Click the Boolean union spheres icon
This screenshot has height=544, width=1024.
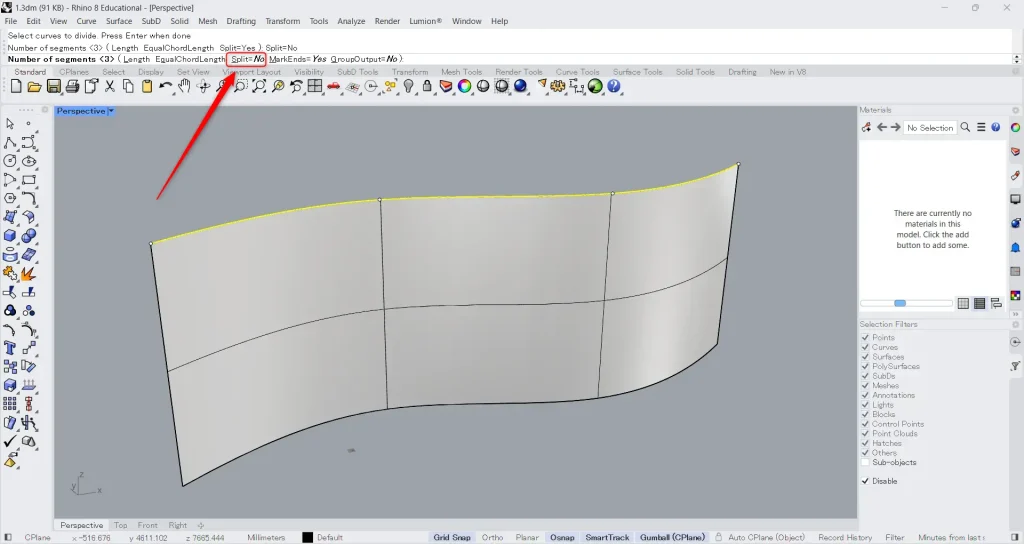point(29,236)
